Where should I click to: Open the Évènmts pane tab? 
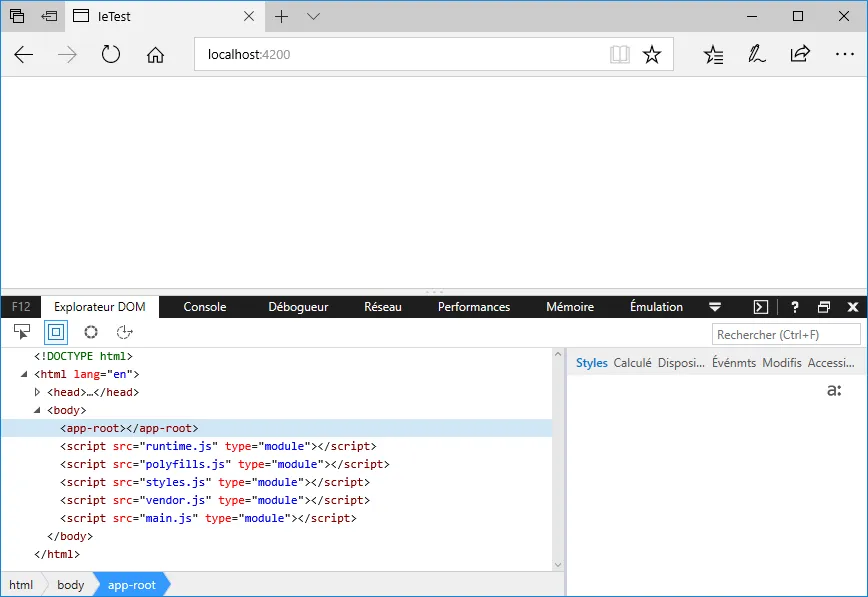733,363
